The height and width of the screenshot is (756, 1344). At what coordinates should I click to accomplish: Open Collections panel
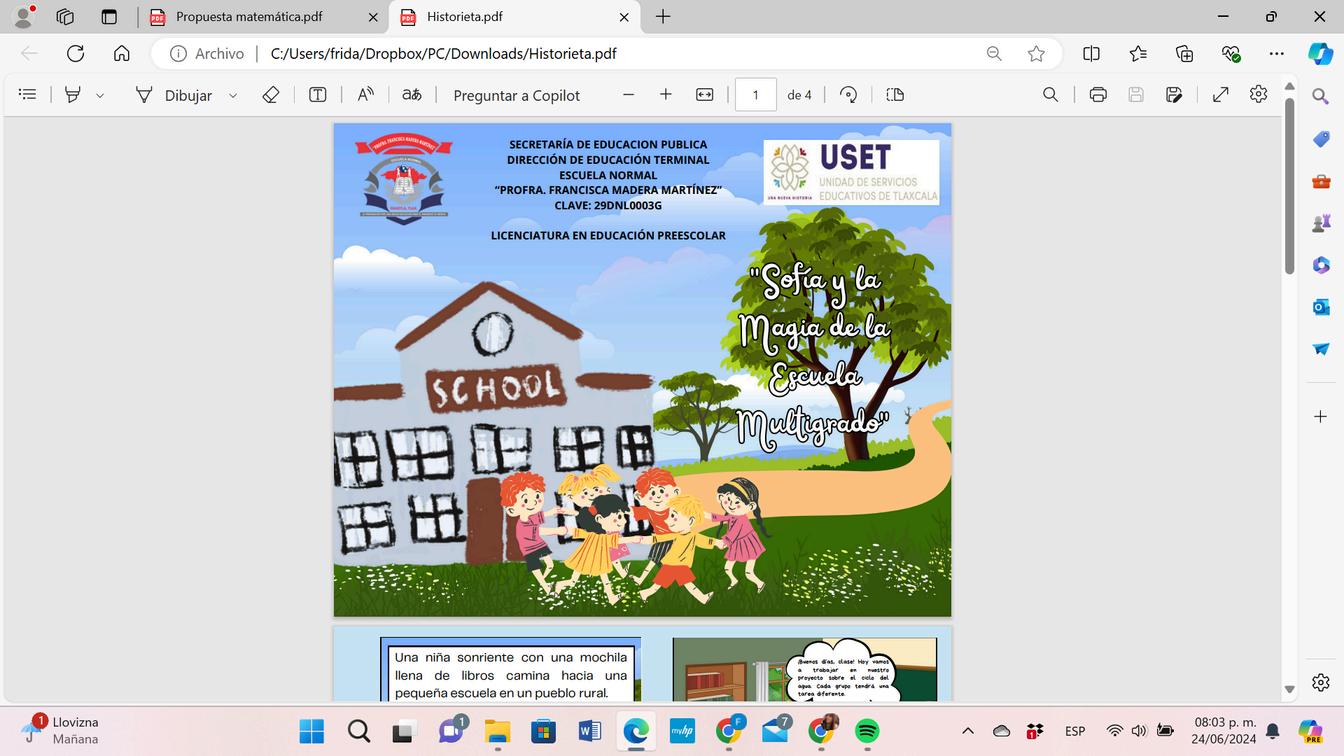[1184, 54]
